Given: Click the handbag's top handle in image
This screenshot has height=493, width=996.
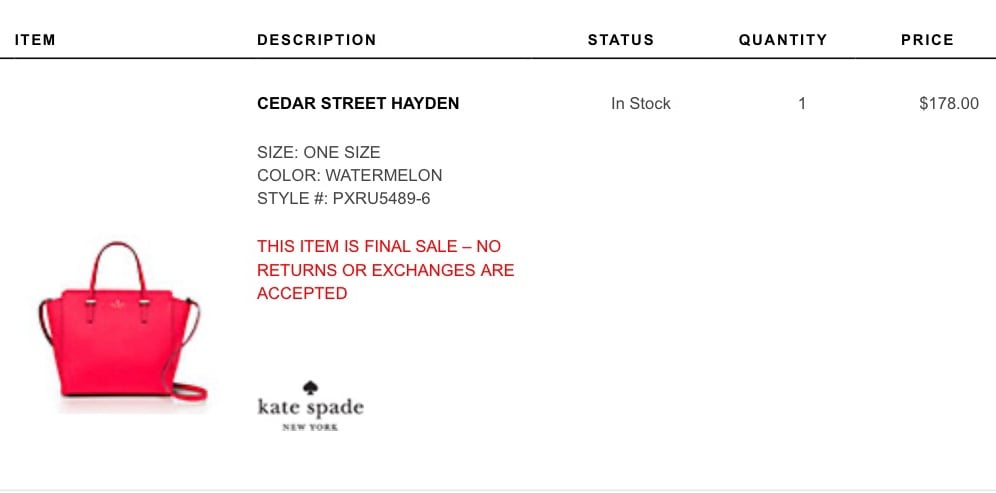Looking at the screenshot, I should [118, 267].
